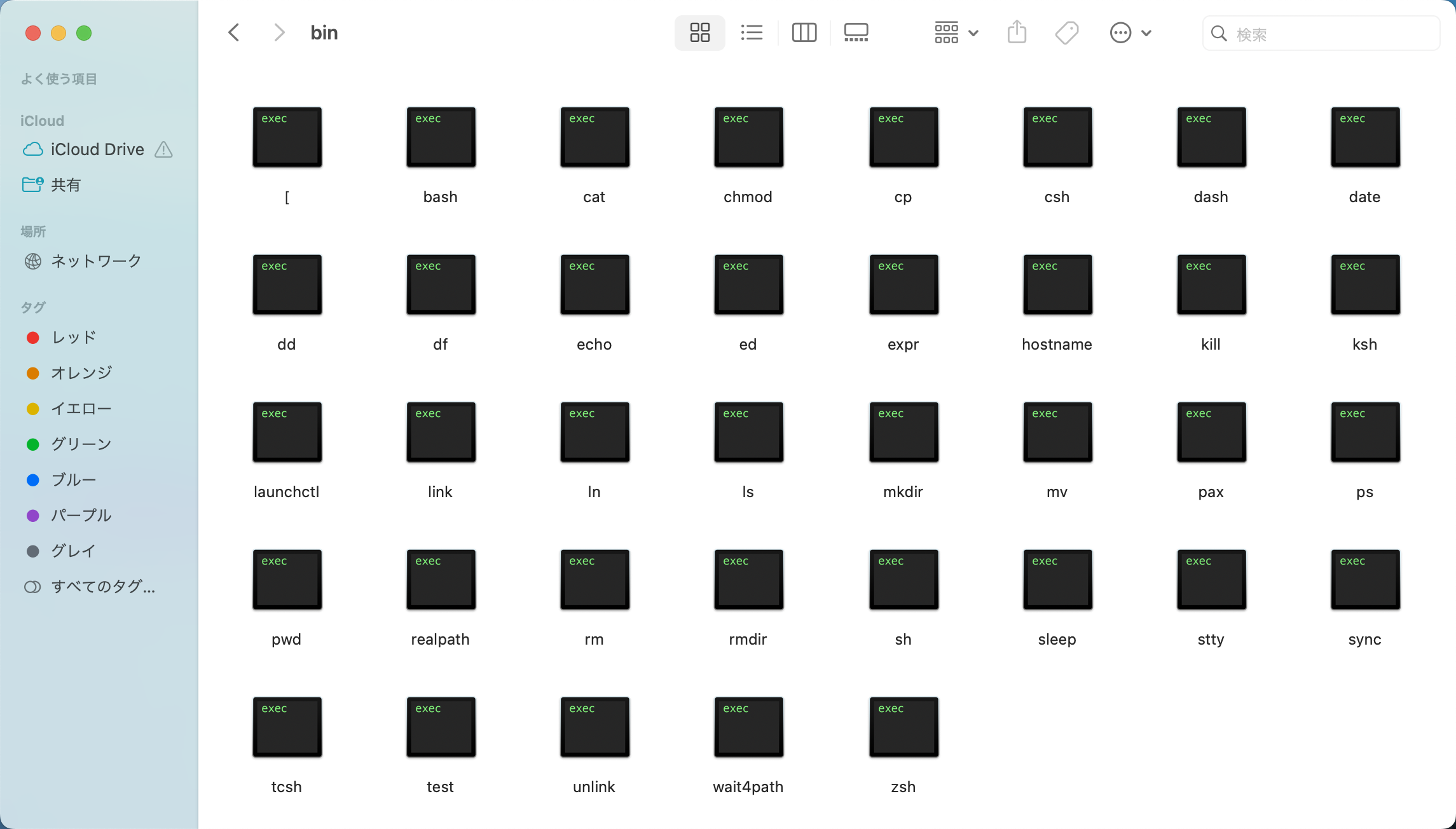Select iCloud Drive in the sidebar
This screenshot has width=1456, height=829.
pos(97,149)
